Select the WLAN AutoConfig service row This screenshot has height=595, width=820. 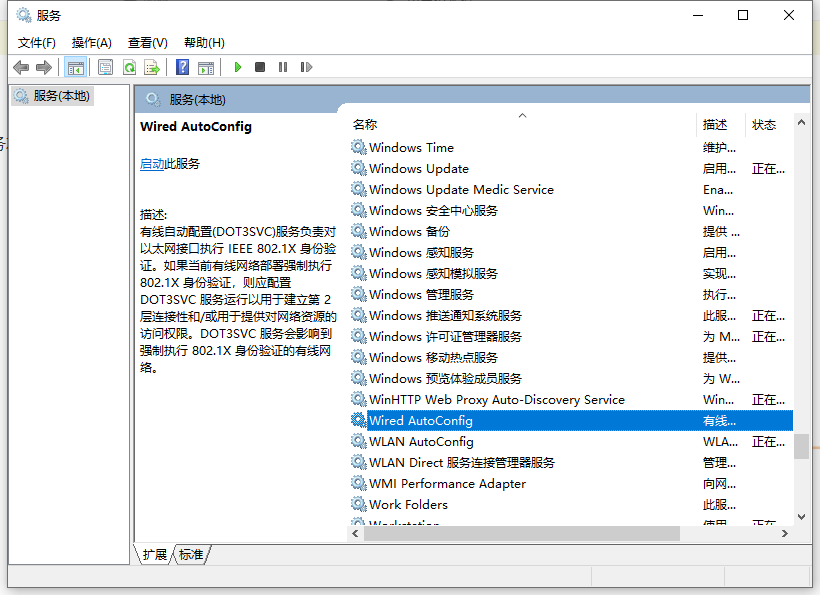tap(571, 441)
